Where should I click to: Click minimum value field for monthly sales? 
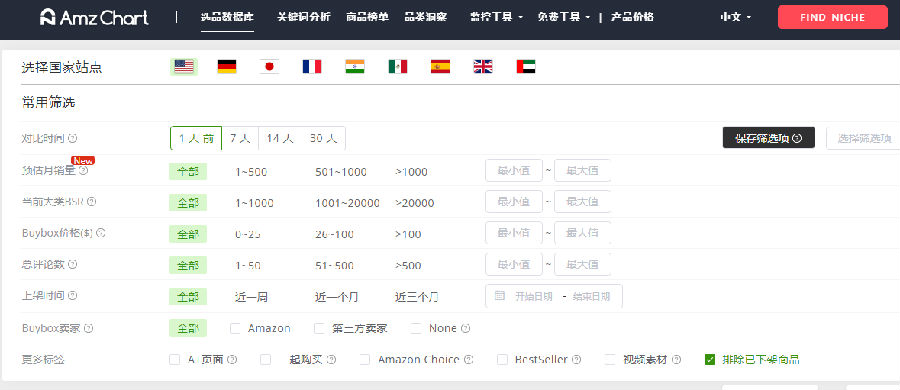tap(514, 171)
